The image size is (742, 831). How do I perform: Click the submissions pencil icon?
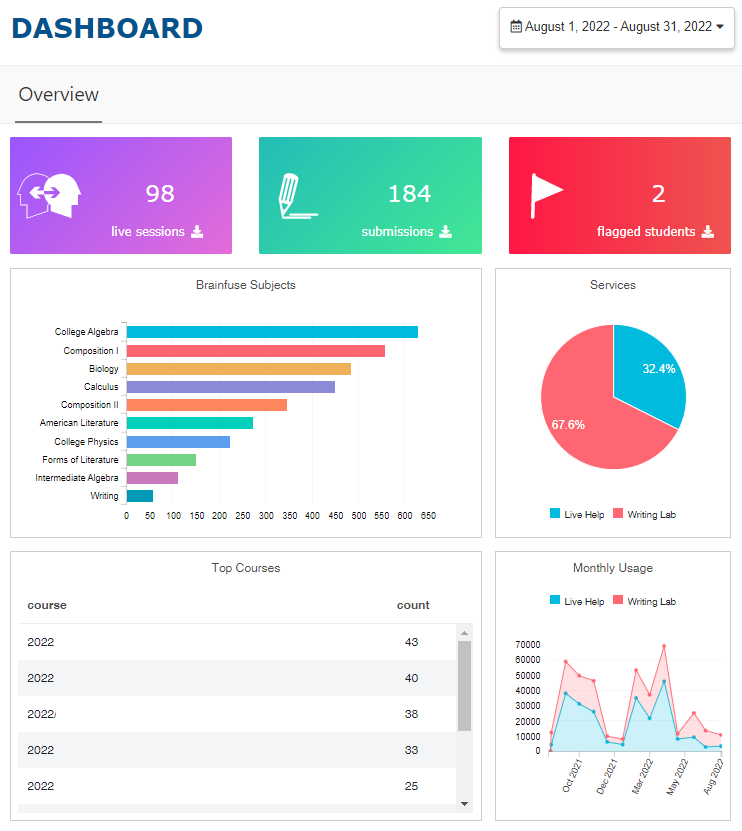click(297, 196)
